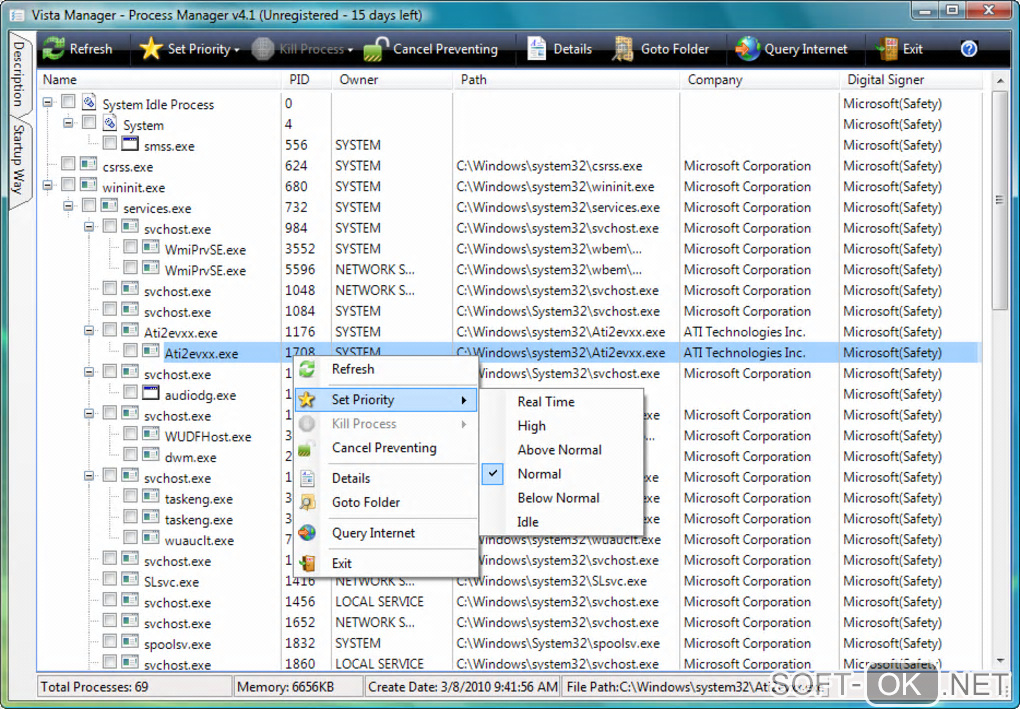The width and height of the screenshot is (1020, 709).
Task: Click the SLsvc.exe process icon
Action: click(130, 580)
